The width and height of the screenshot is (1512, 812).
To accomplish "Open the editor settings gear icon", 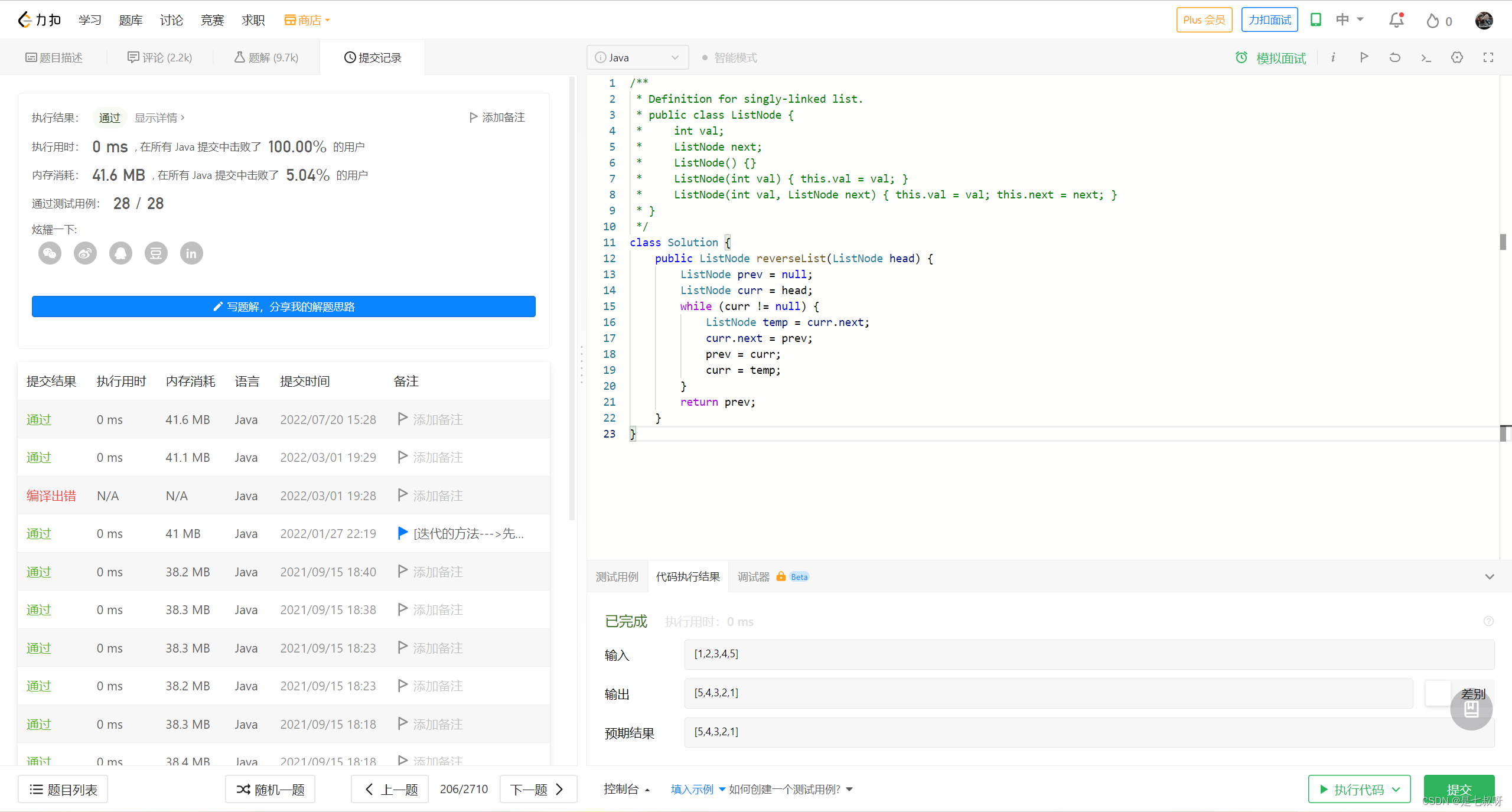I will coord(1457,57).
